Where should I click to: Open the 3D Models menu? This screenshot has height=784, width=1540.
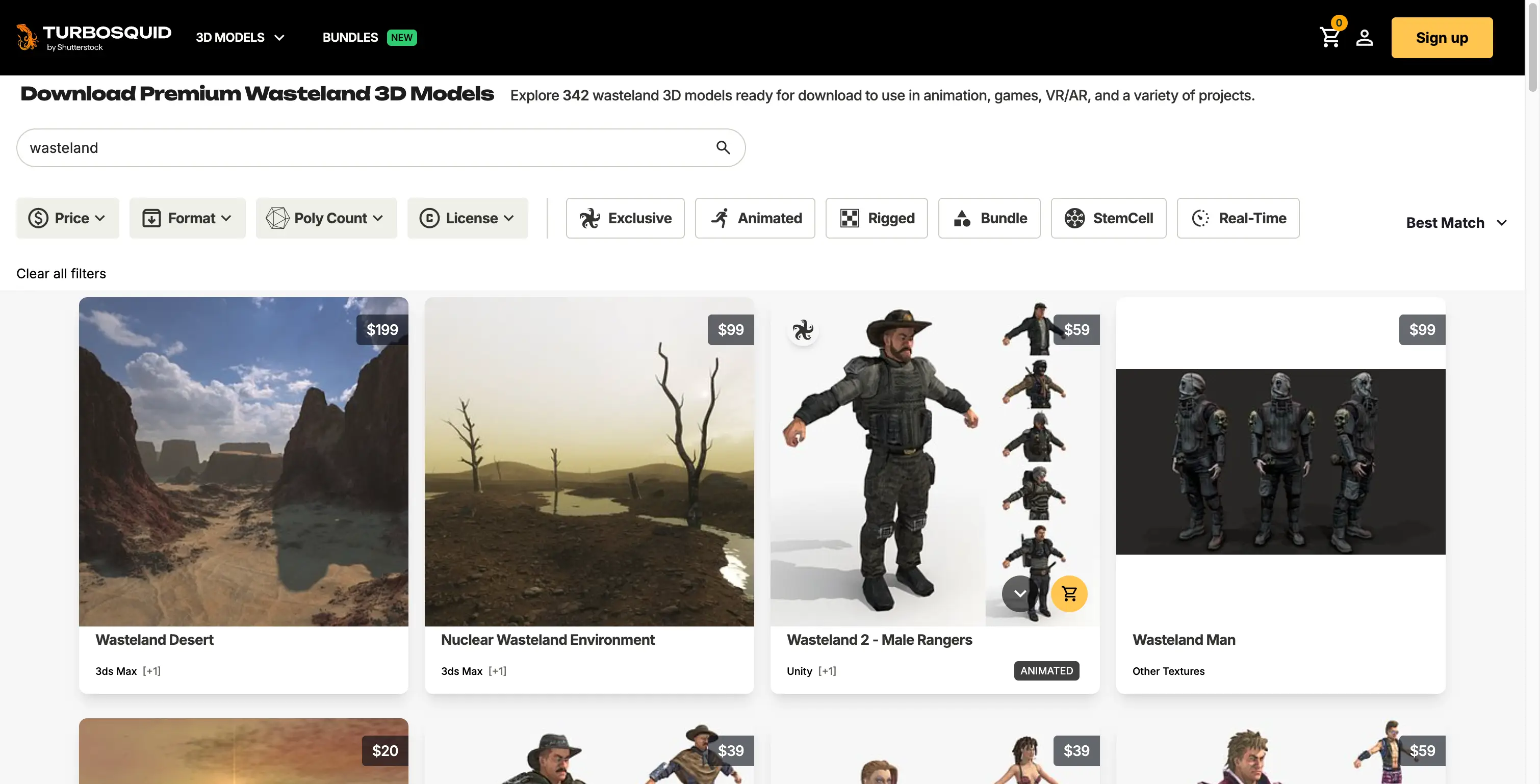tap(240, 38)
